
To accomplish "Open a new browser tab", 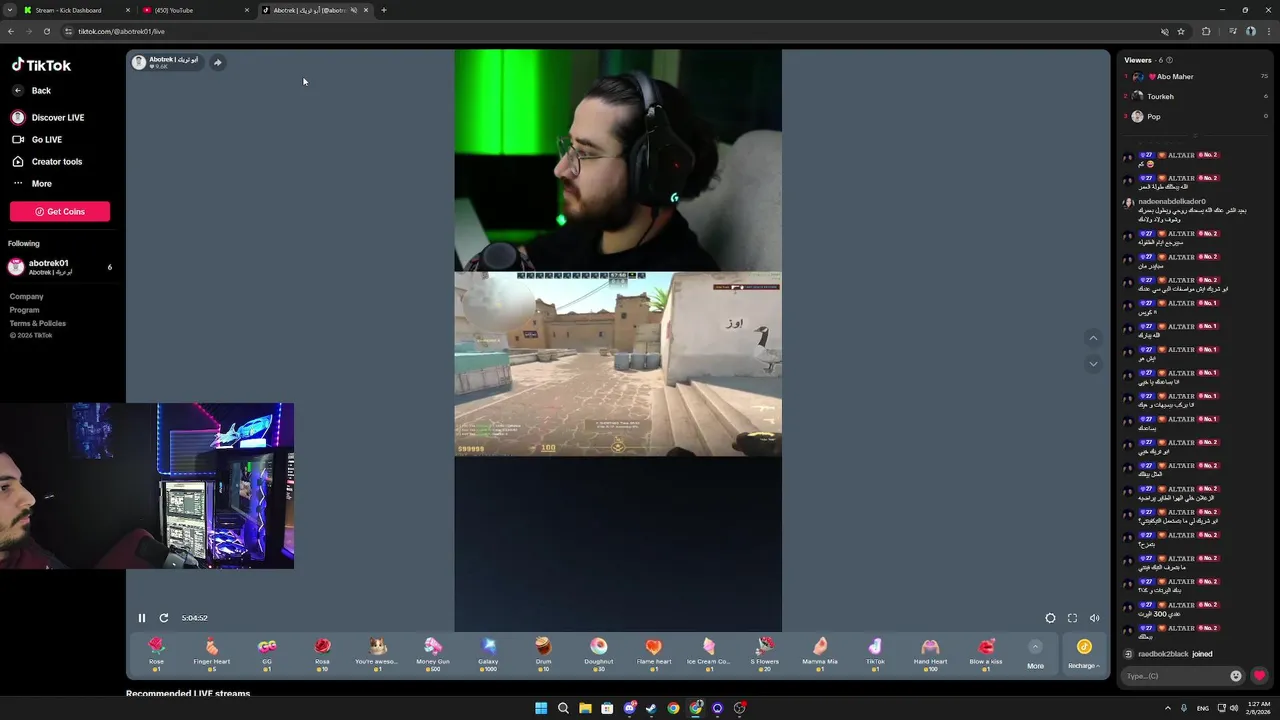I will coord(384,10).
